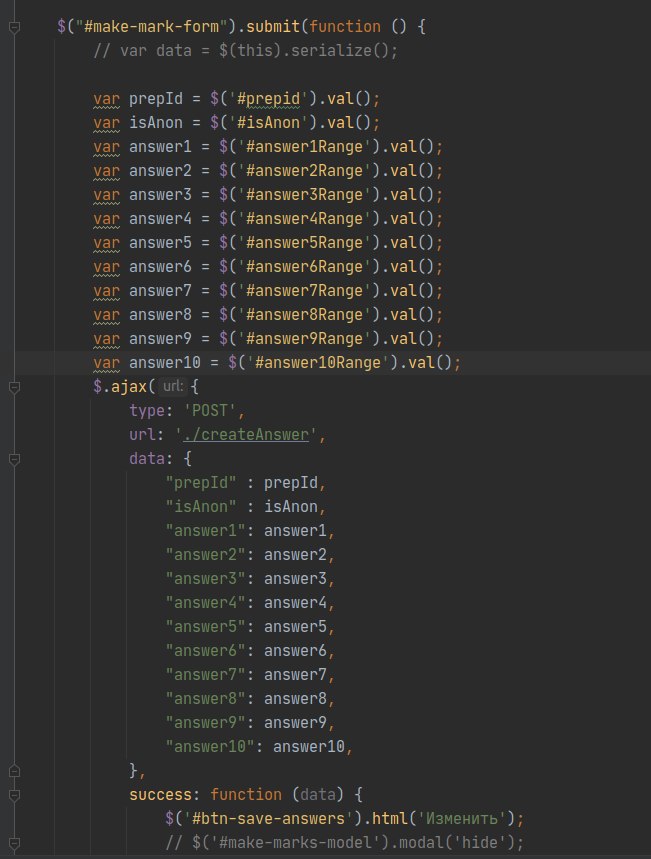Collapse the make-mark-form submit function fold
The width and height of the screenshot is (651, 859).
tap(15, 27)
